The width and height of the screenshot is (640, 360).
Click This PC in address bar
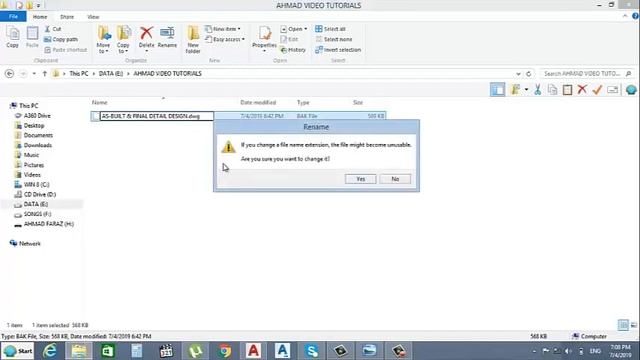pos(79,73)
